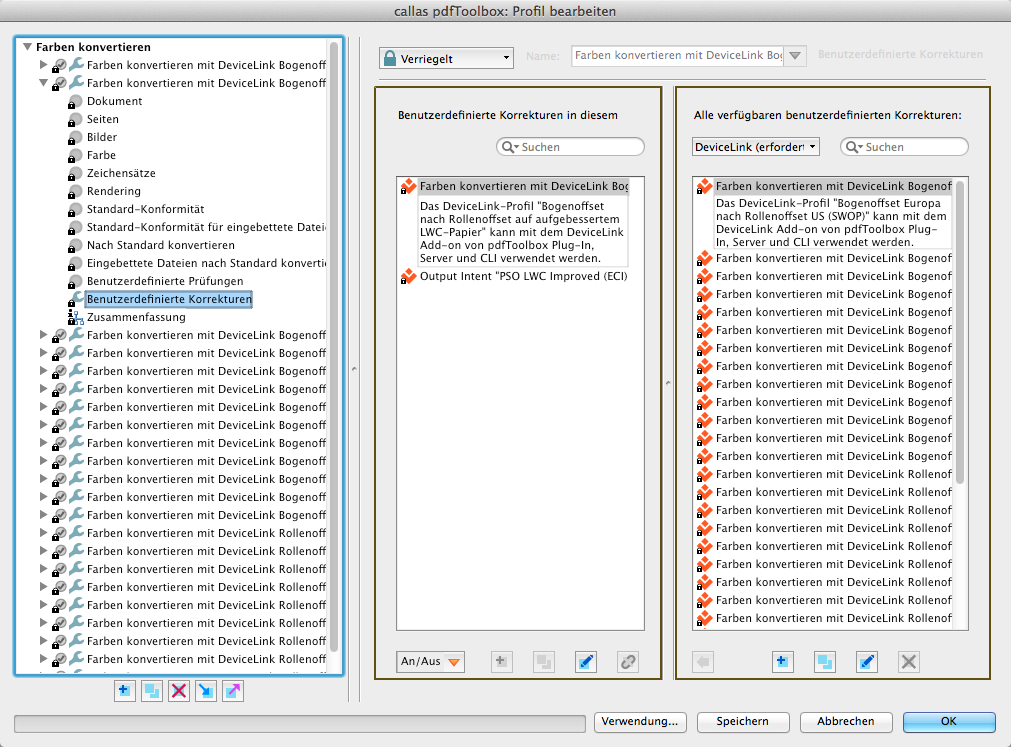Screen dimensions: 1011x747
Task: Click the magnifier icon in the profile corrections search
Action: pos(509,147)
